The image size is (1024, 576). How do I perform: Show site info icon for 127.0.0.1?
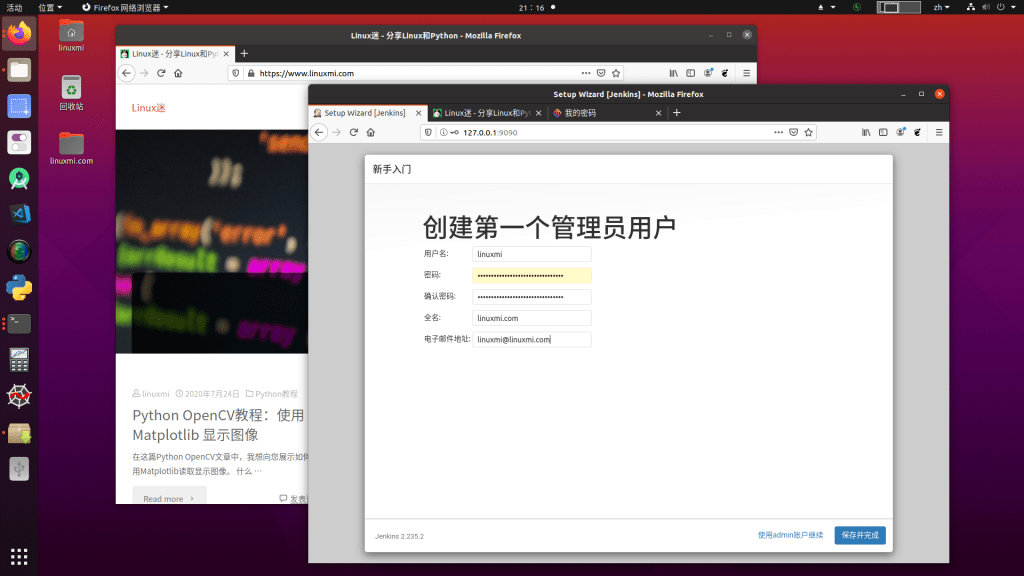pyautogui.click(x=443, y=132)
